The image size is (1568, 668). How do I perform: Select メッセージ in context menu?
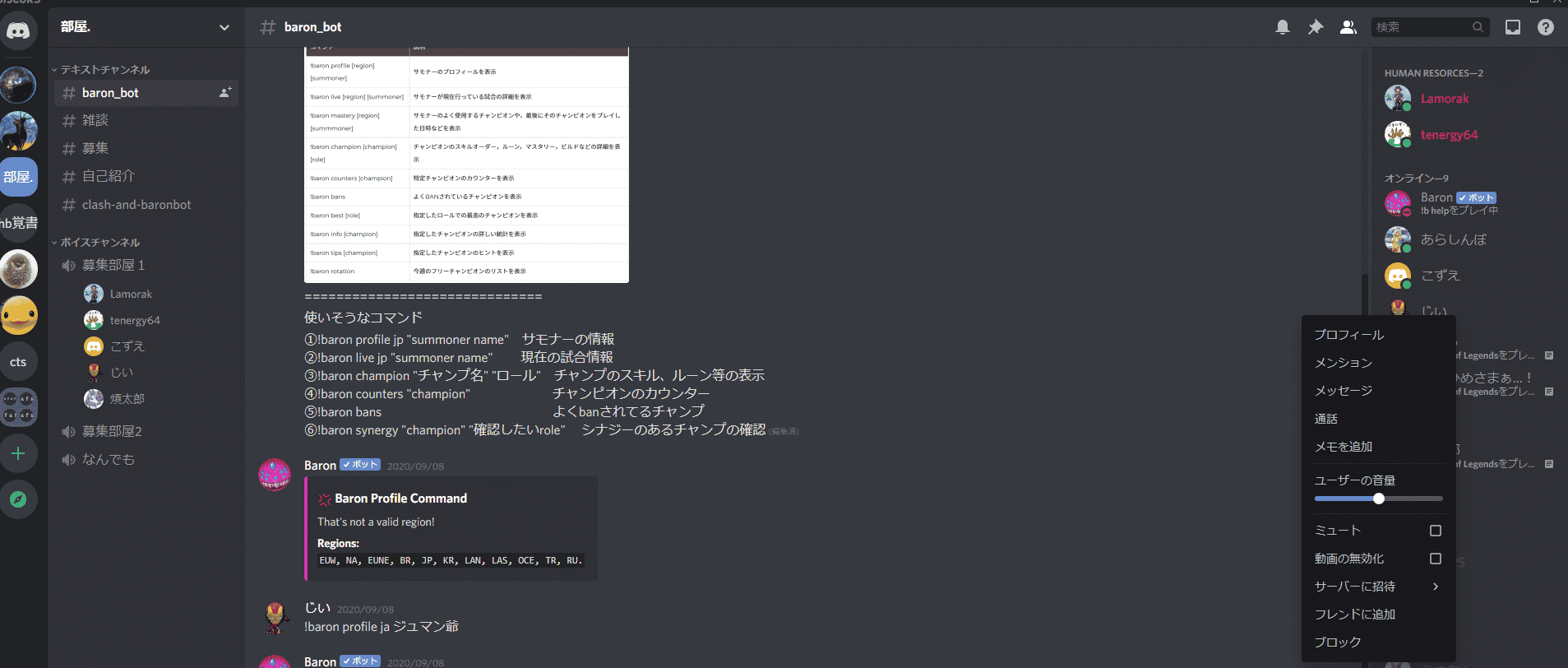(x=1378, y=391)
